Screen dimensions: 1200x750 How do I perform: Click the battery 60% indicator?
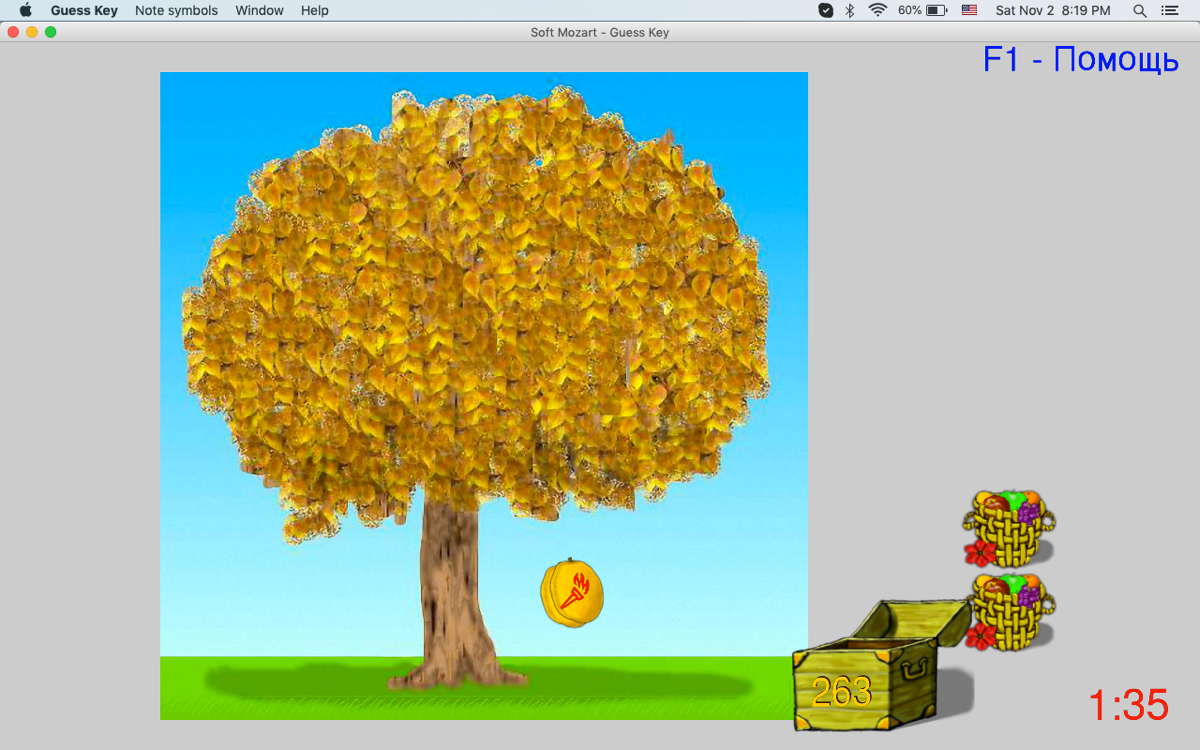[922, 10]
